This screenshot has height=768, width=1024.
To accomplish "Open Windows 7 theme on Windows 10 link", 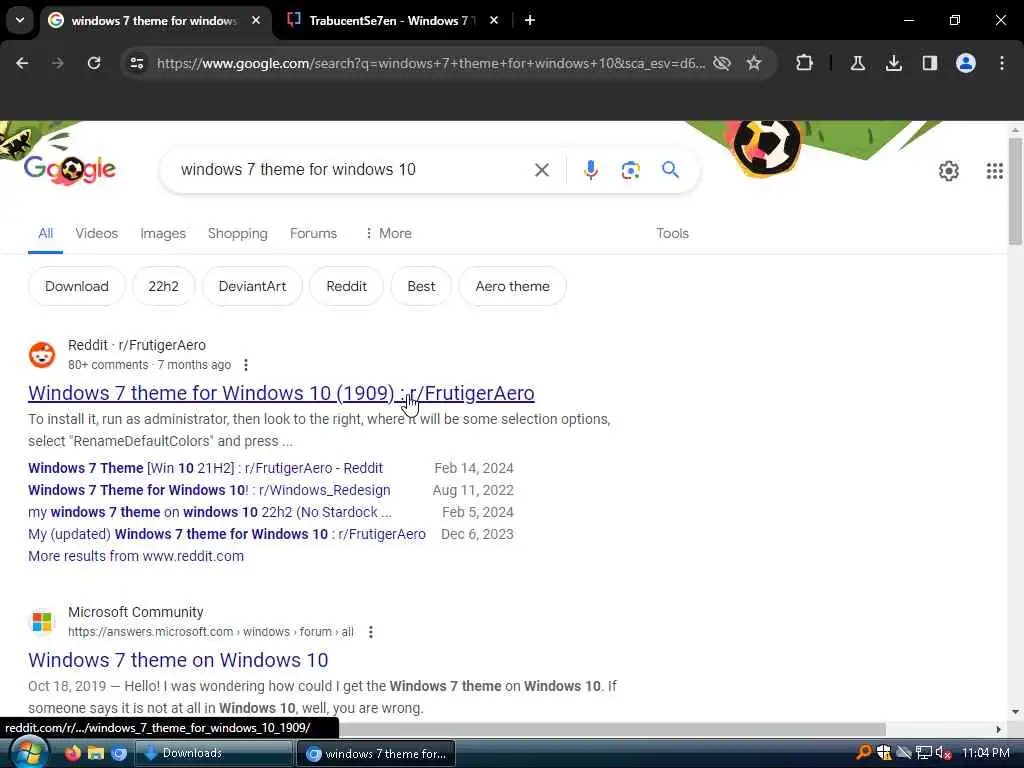I will 178,660.
